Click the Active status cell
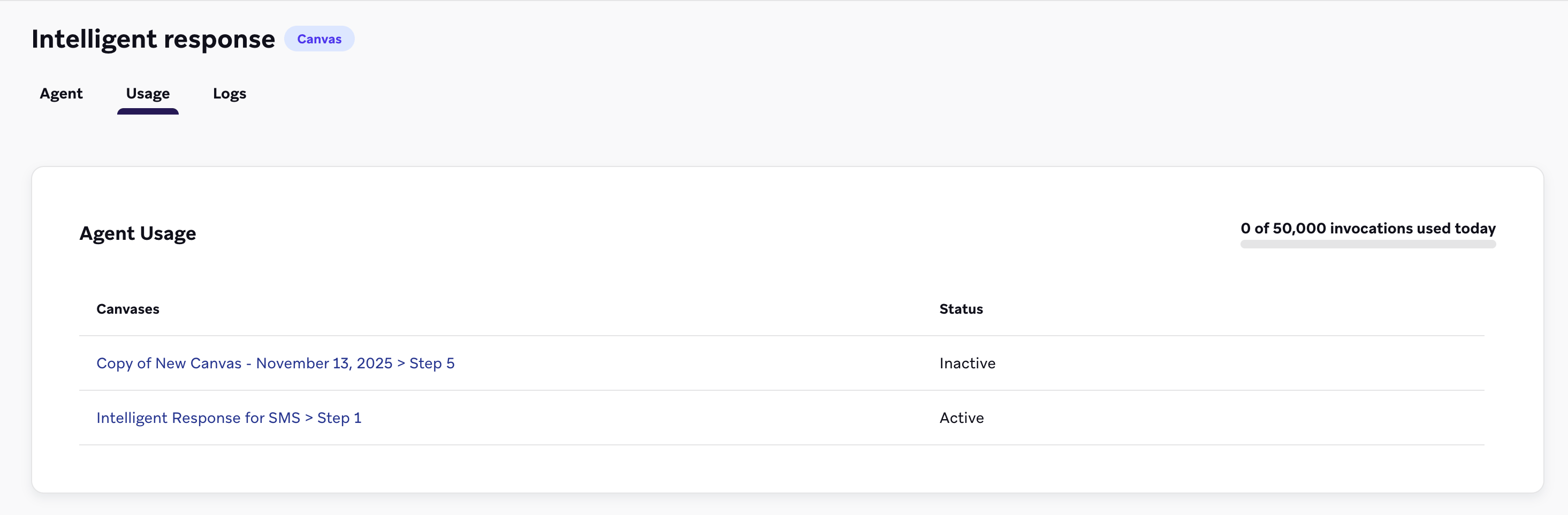Image resolution: width=1568 pixels, height=515 pixels. click(x=961, y=418)
